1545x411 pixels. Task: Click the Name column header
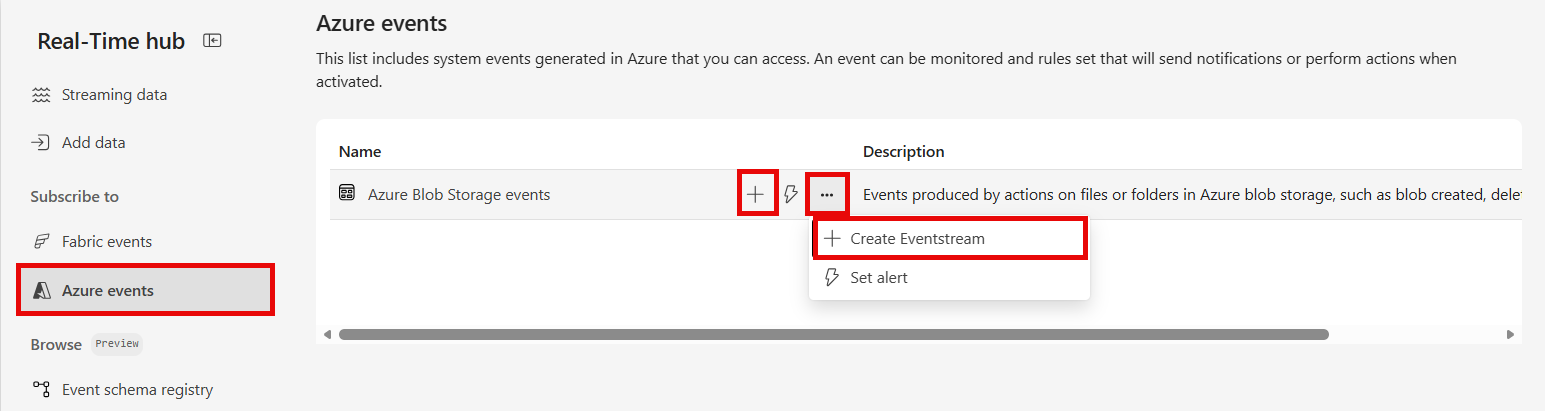[x=360, y=152]
